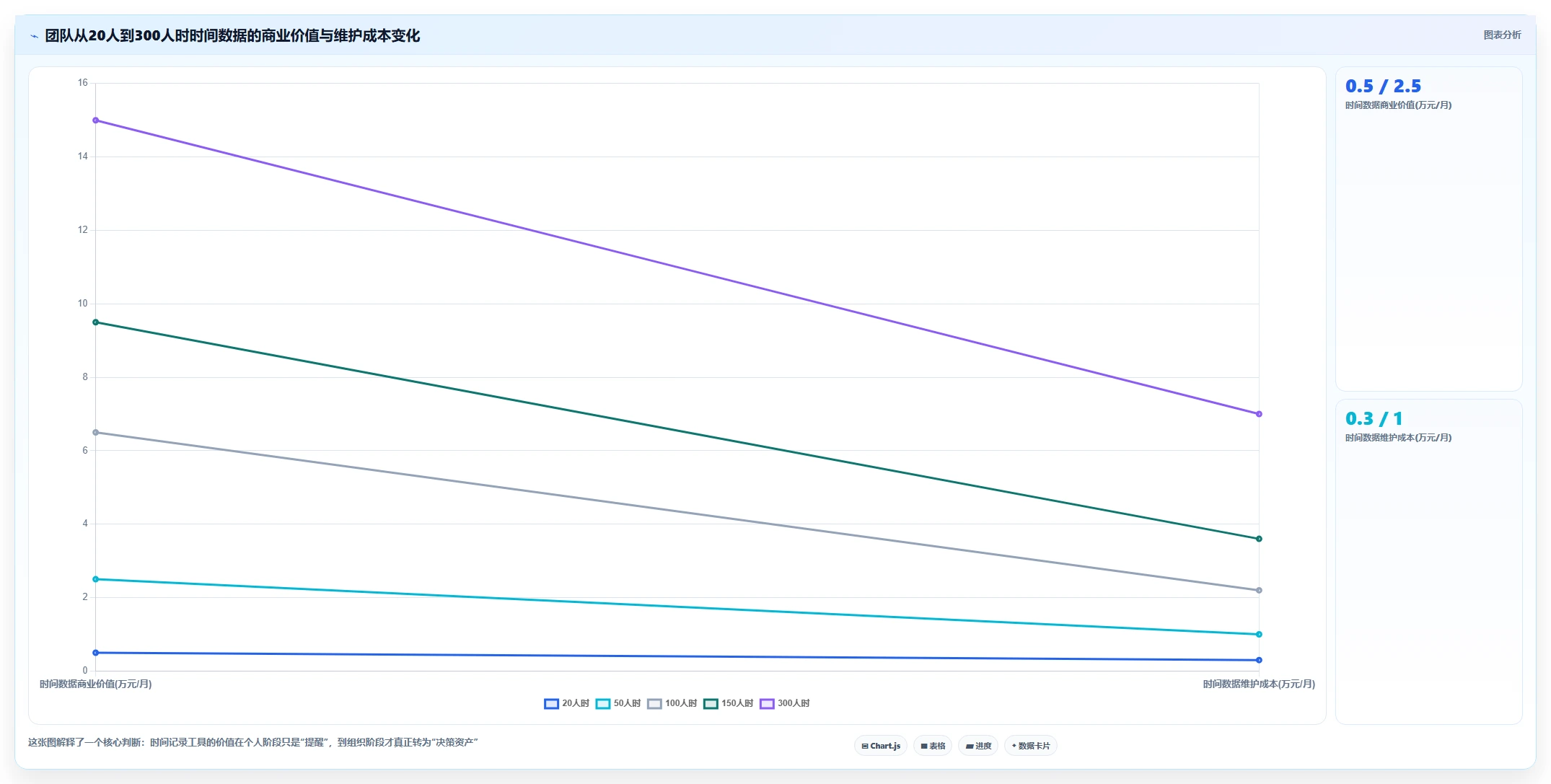Click the 0.5 / 2.5 value card

[1428, 229]
